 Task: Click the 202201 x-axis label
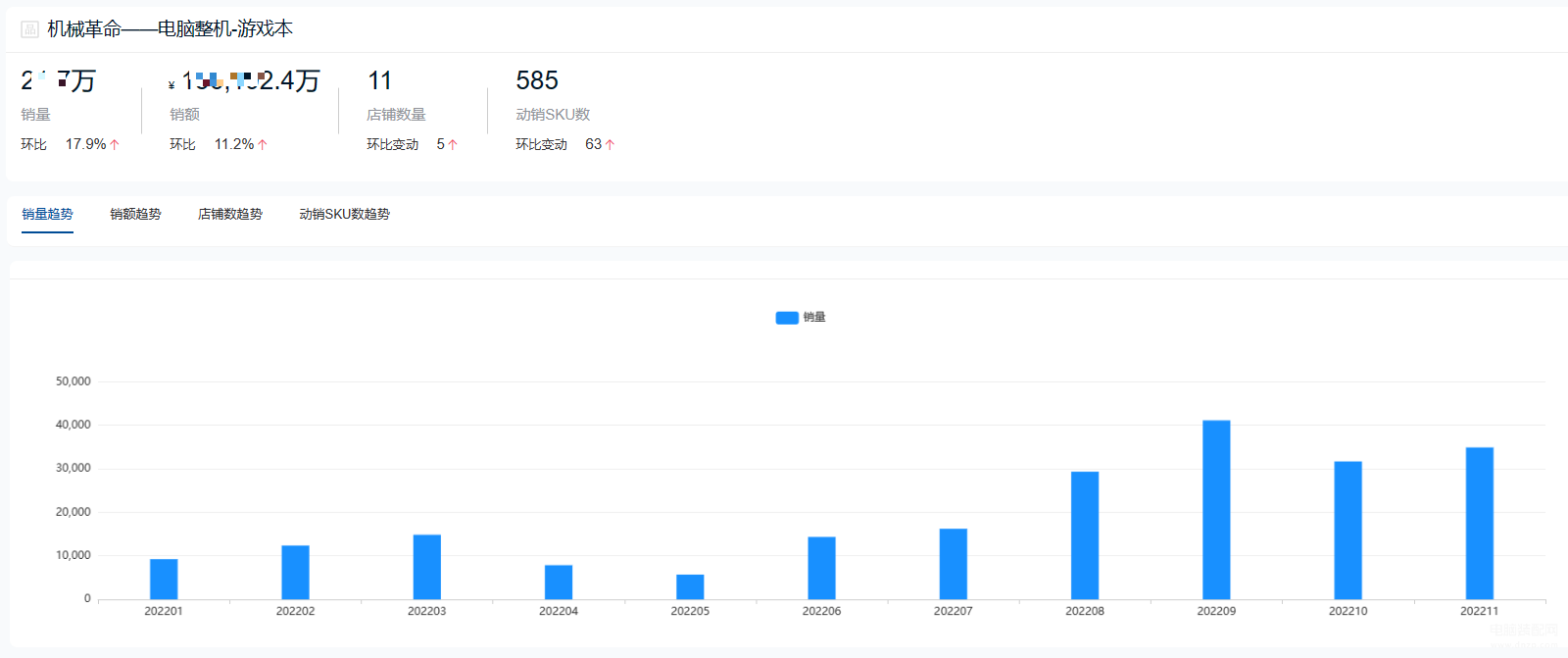click(164, 611)
